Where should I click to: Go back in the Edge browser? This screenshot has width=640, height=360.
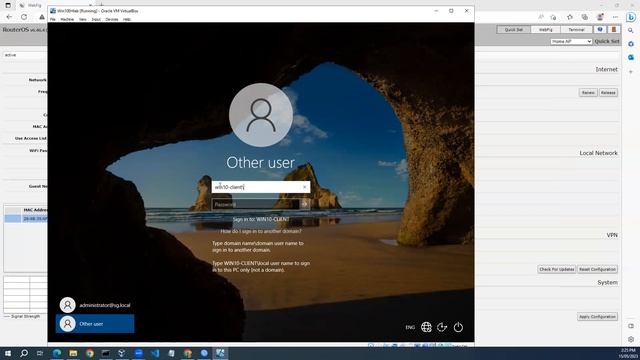[9, 17]
